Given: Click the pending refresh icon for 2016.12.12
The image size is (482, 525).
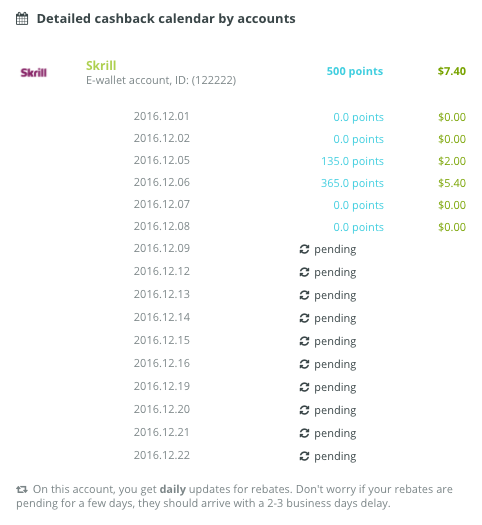Looking at the screenshot, I should [x=304, y=272].
